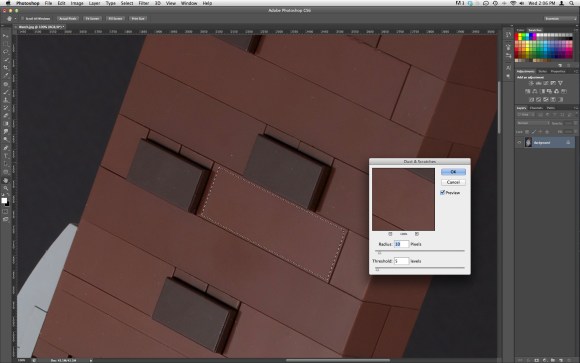Open the Filter menu
The height and width of the screenshot is (363, 580).
pos(144,3)
